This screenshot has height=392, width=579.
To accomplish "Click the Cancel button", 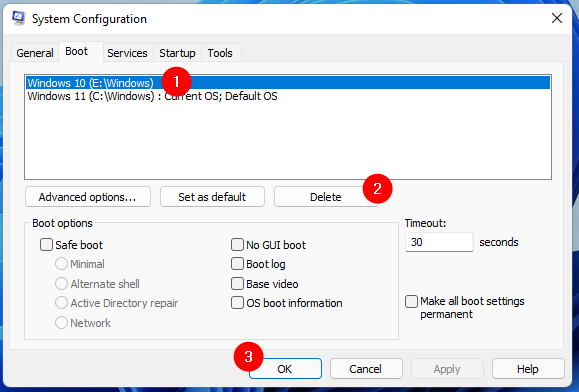I will coord(366,369).
